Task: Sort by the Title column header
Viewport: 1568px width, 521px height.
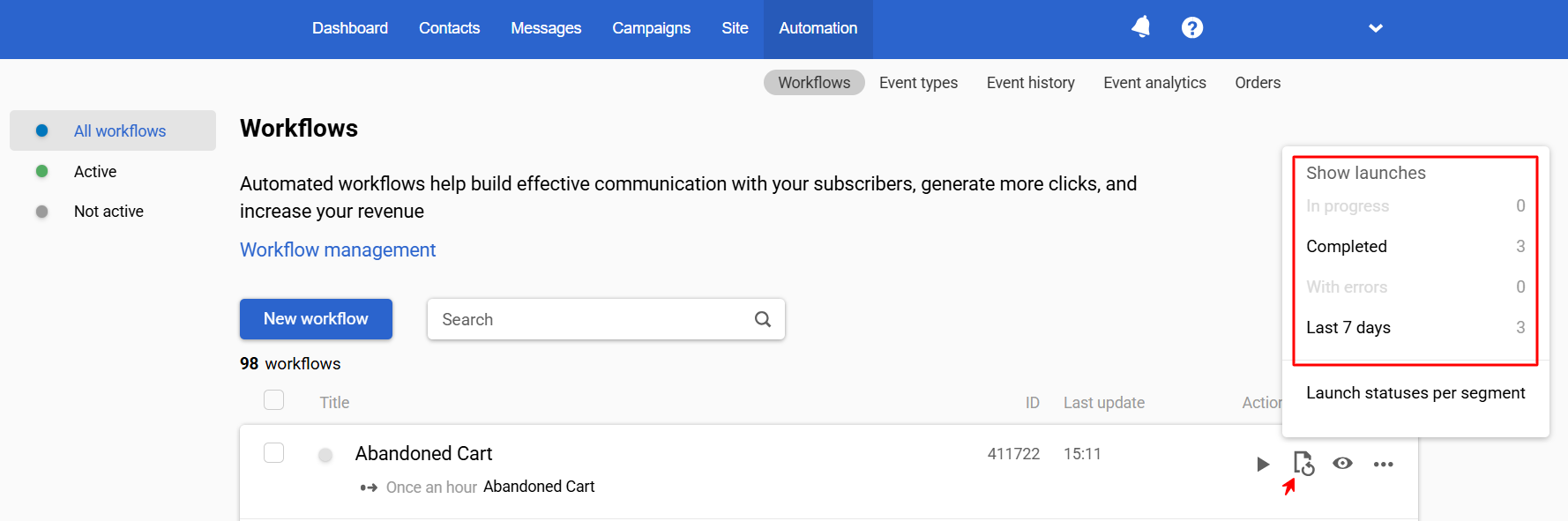Action: pos(334,402)
